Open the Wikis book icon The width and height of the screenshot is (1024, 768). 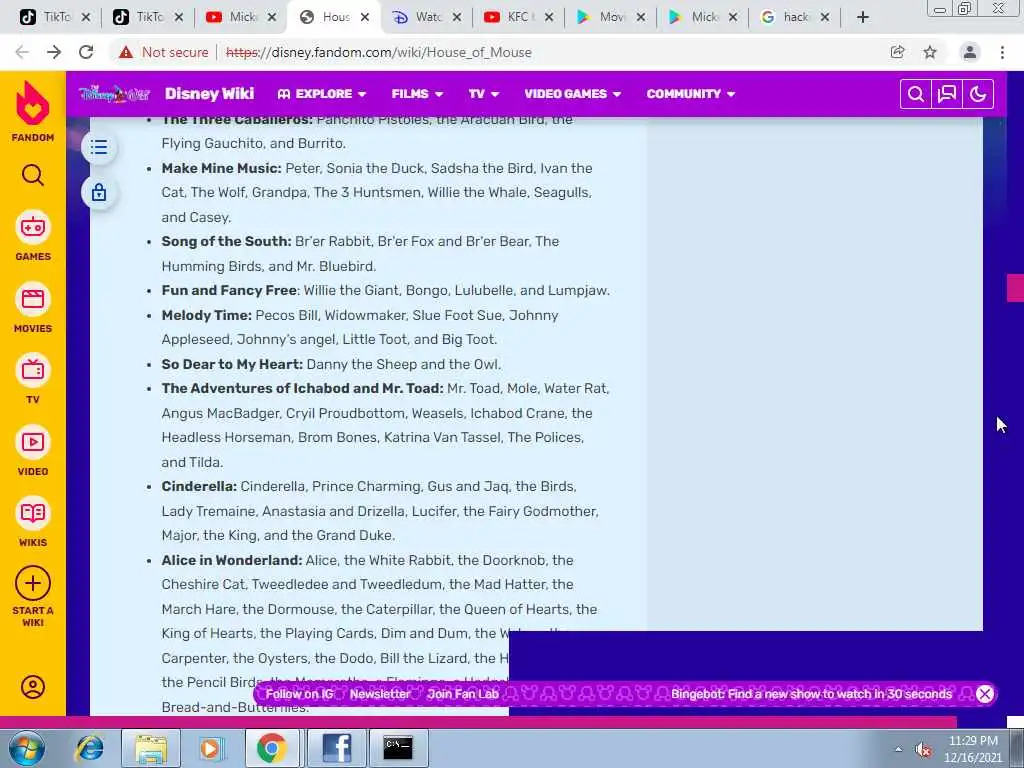[33, 513]
